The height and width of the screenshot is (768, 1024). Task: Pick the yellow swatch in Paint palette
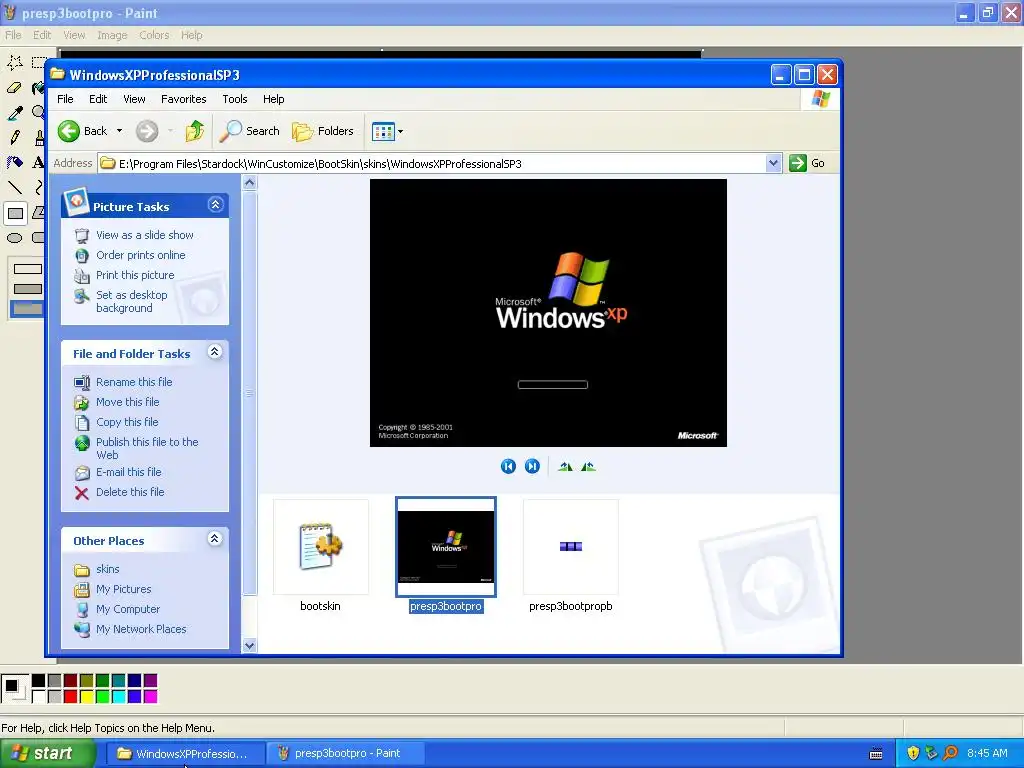pyautogui.click(x=86, y=697)
